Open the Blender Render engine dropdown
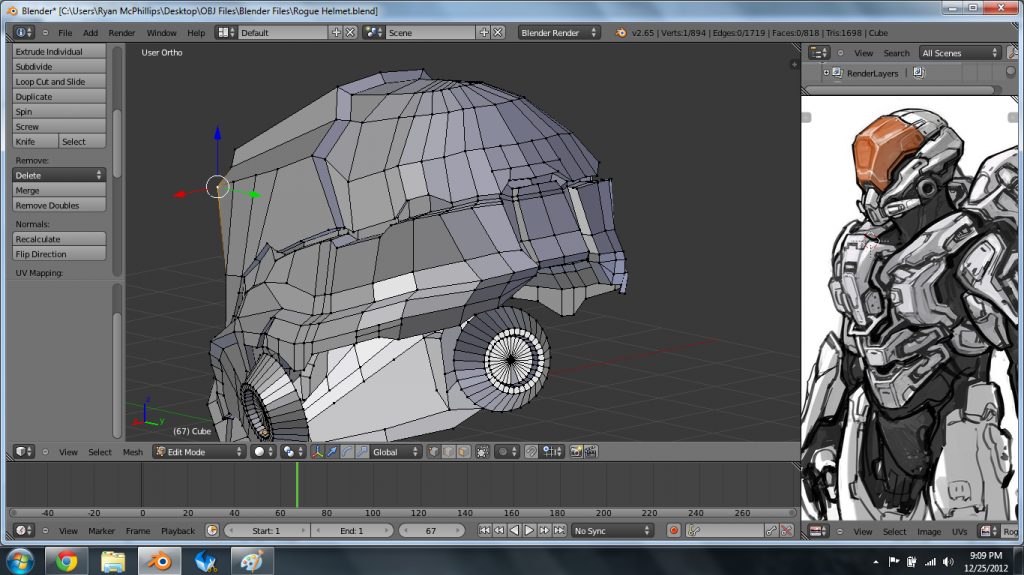1024x575 pixels. 558,33
